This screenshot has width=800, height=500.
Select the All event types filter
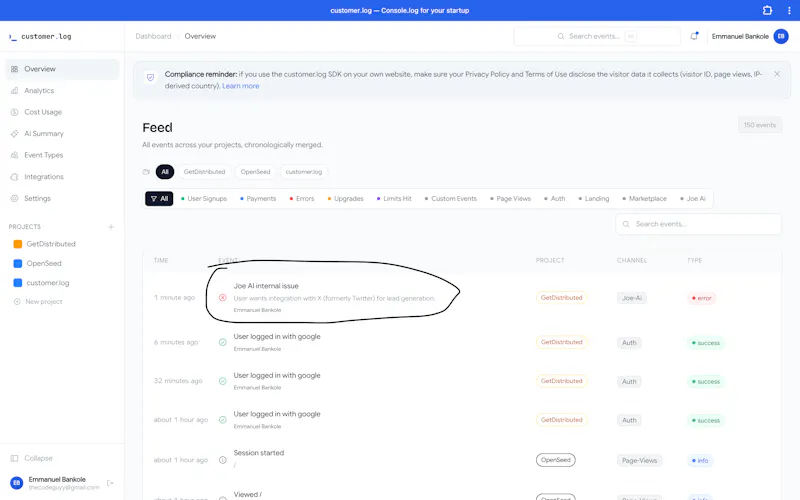click(x=159, y=198)
